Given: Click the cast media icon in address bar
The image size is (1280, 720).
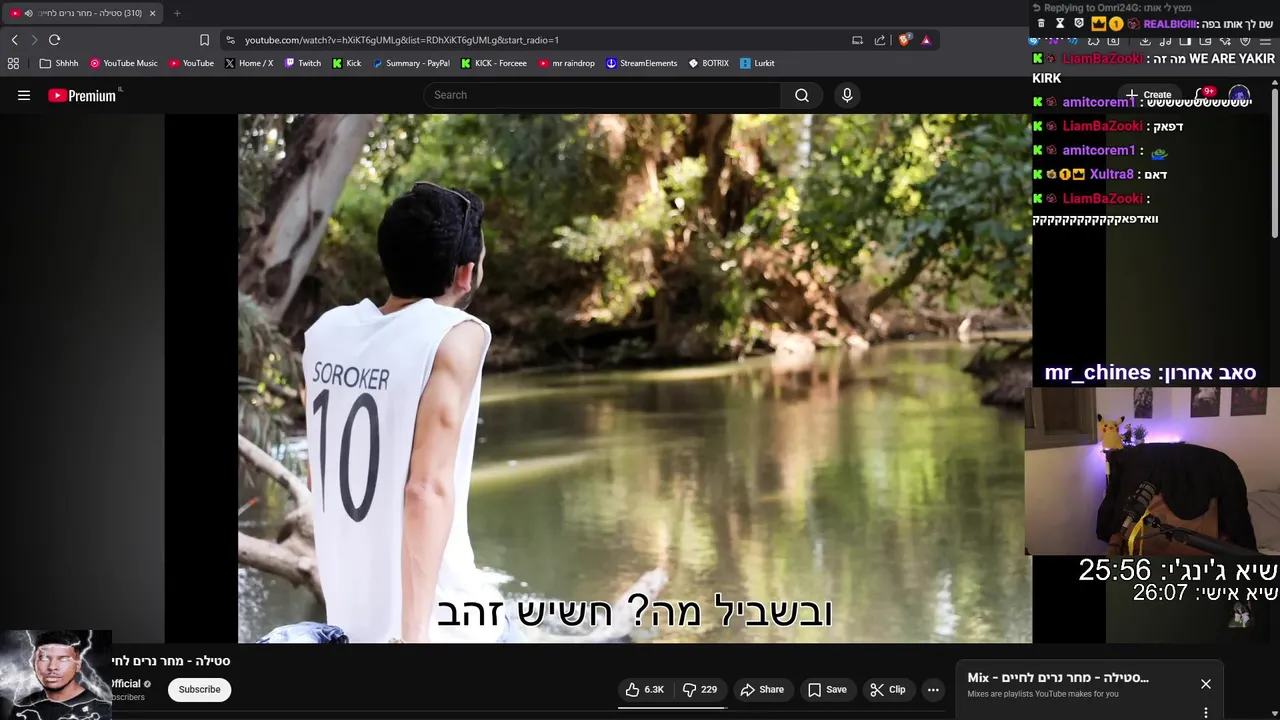Looking at the screenshot, I should coord(857,40).
